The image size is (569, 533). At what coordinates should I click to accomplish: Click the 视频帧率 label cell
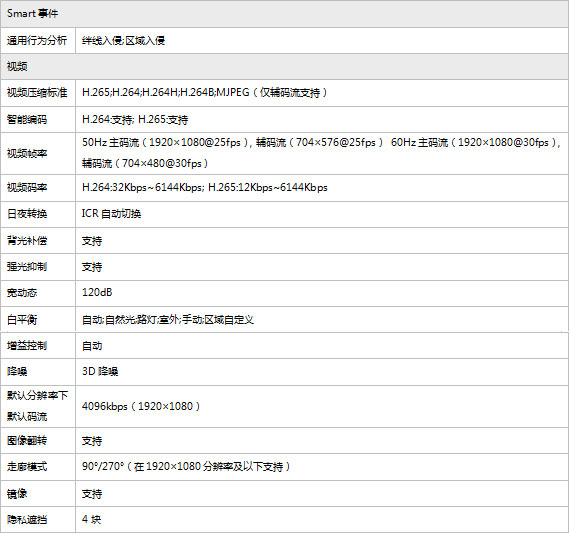tap(38, 153)
